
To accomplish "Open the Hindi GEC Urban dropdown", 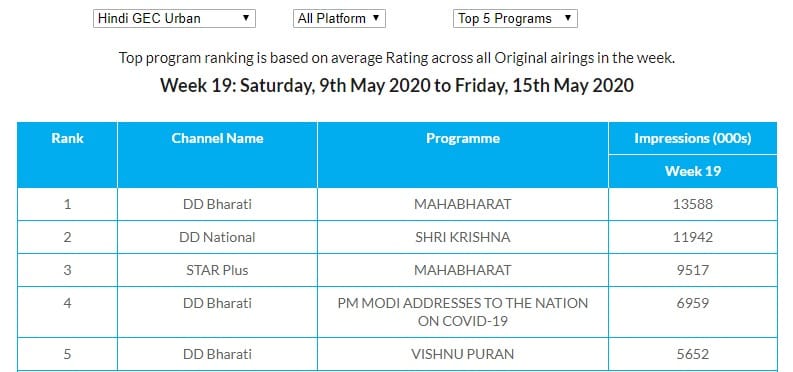I will 174,19.
